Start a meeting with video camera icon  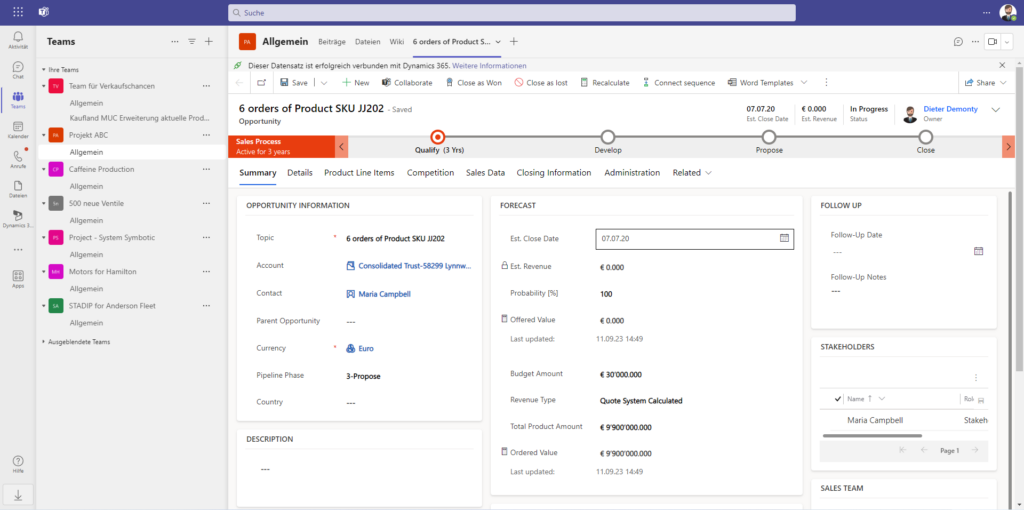(x=992, y=41)
